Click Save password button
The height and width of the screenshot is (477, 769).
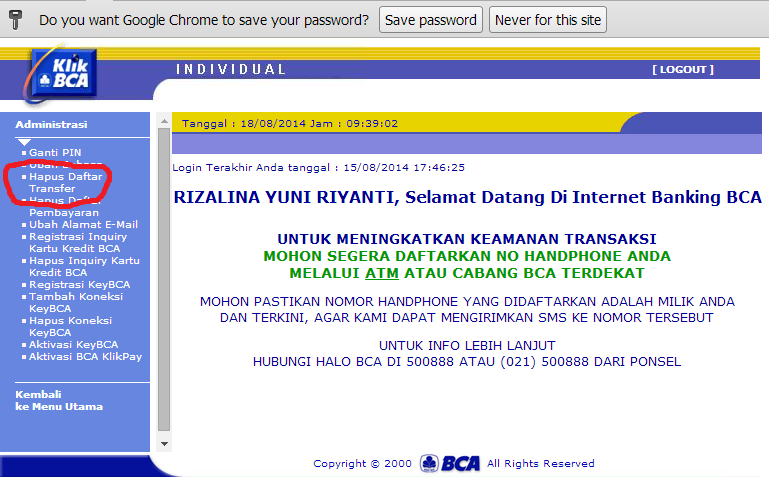click(x=431, y=20)
